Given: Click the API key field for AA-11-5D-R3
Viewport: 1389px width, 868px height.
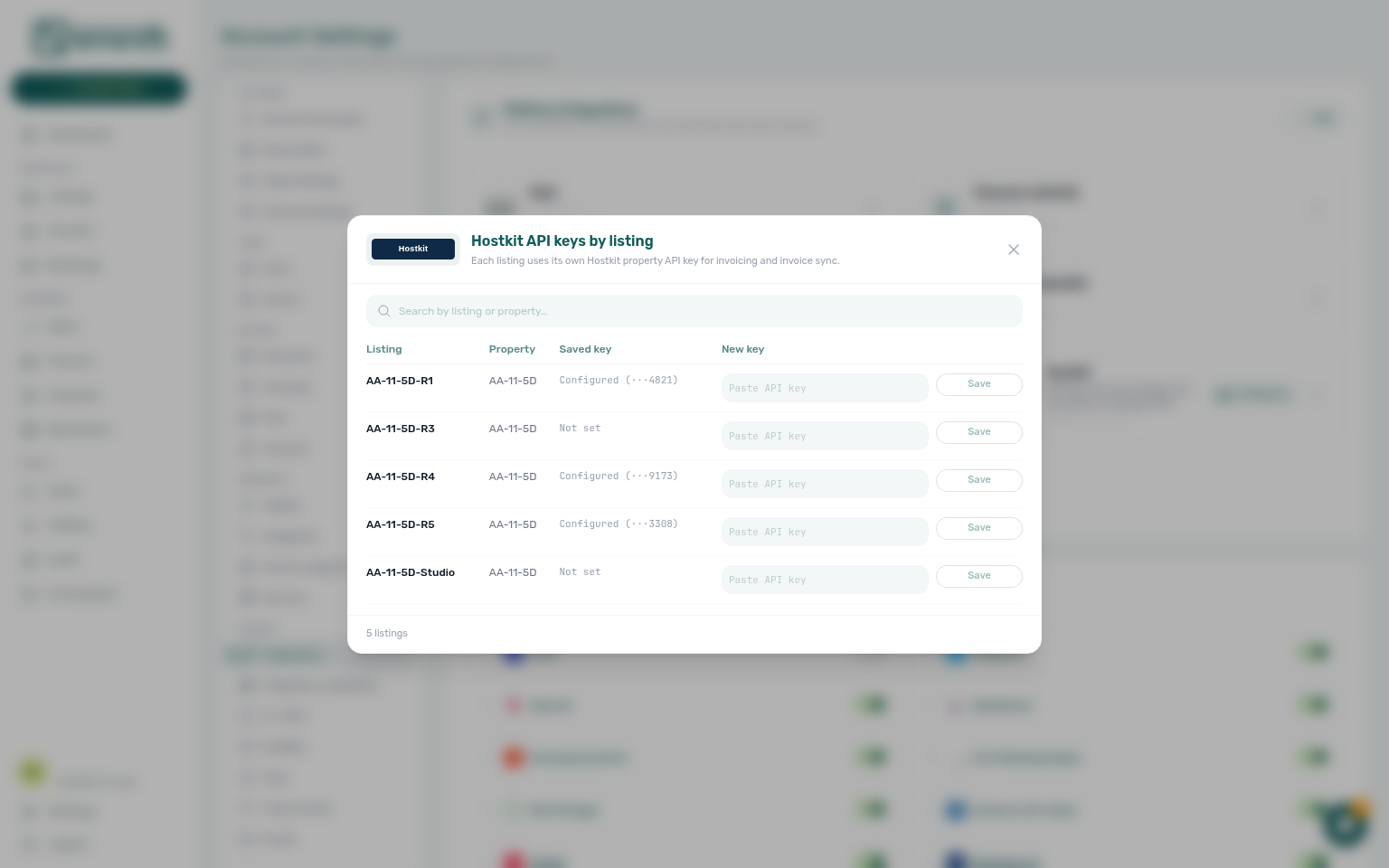Looking at the screenshot, I should click(x=825, y=436).
